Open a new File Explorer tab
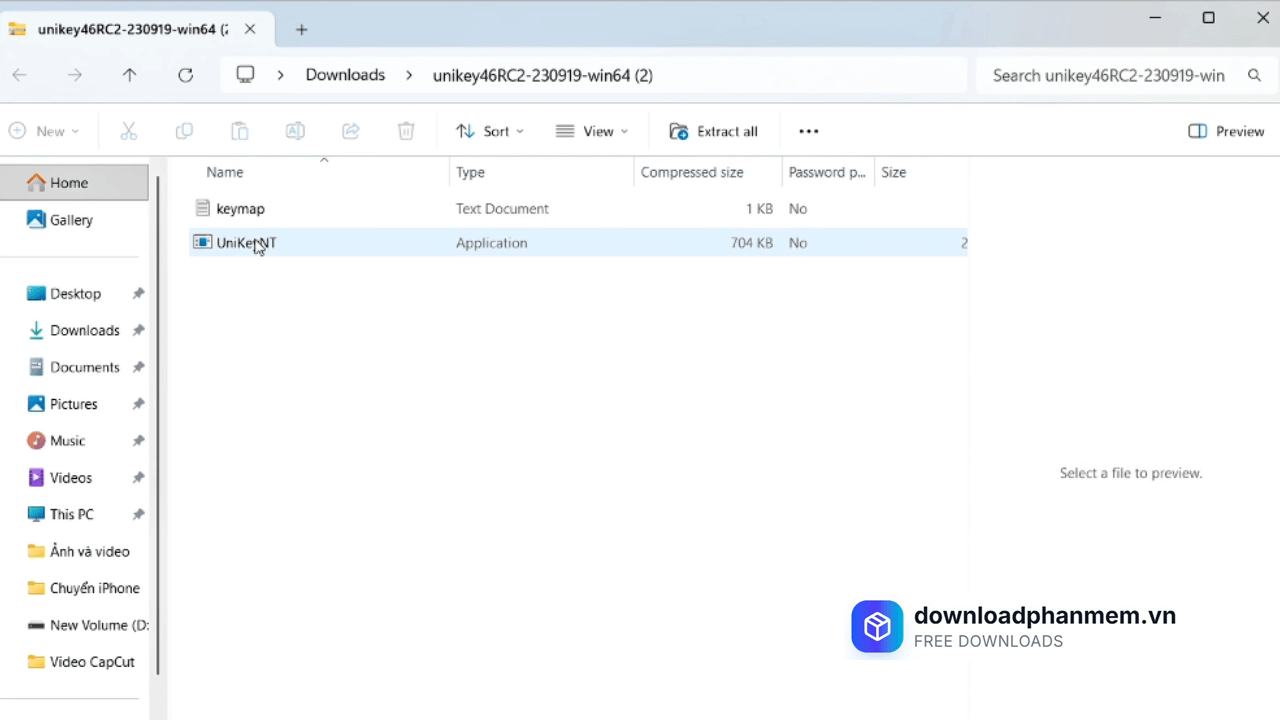 click(302, 29)
